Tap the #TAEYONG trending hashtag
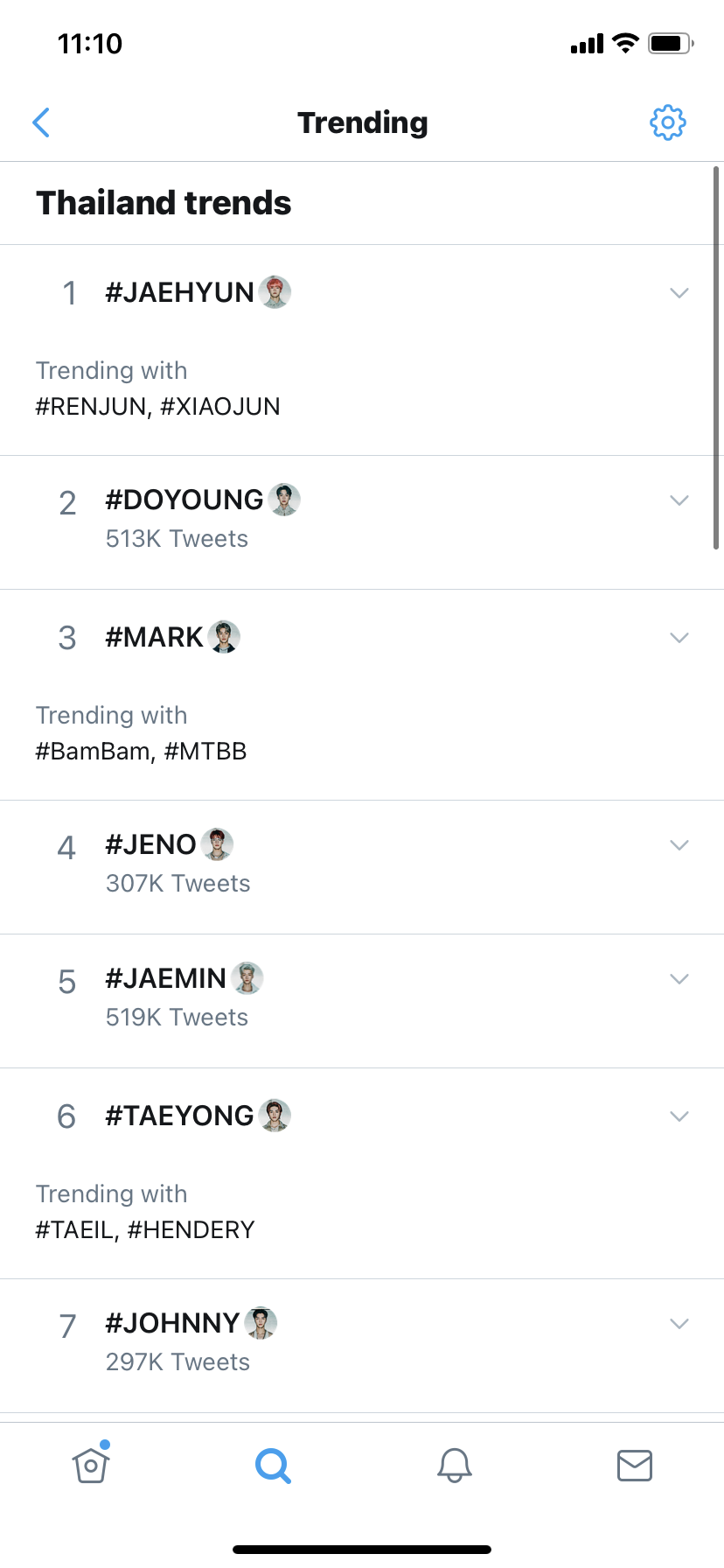This screenshot has width=724, height=1568. [179, 1116]
